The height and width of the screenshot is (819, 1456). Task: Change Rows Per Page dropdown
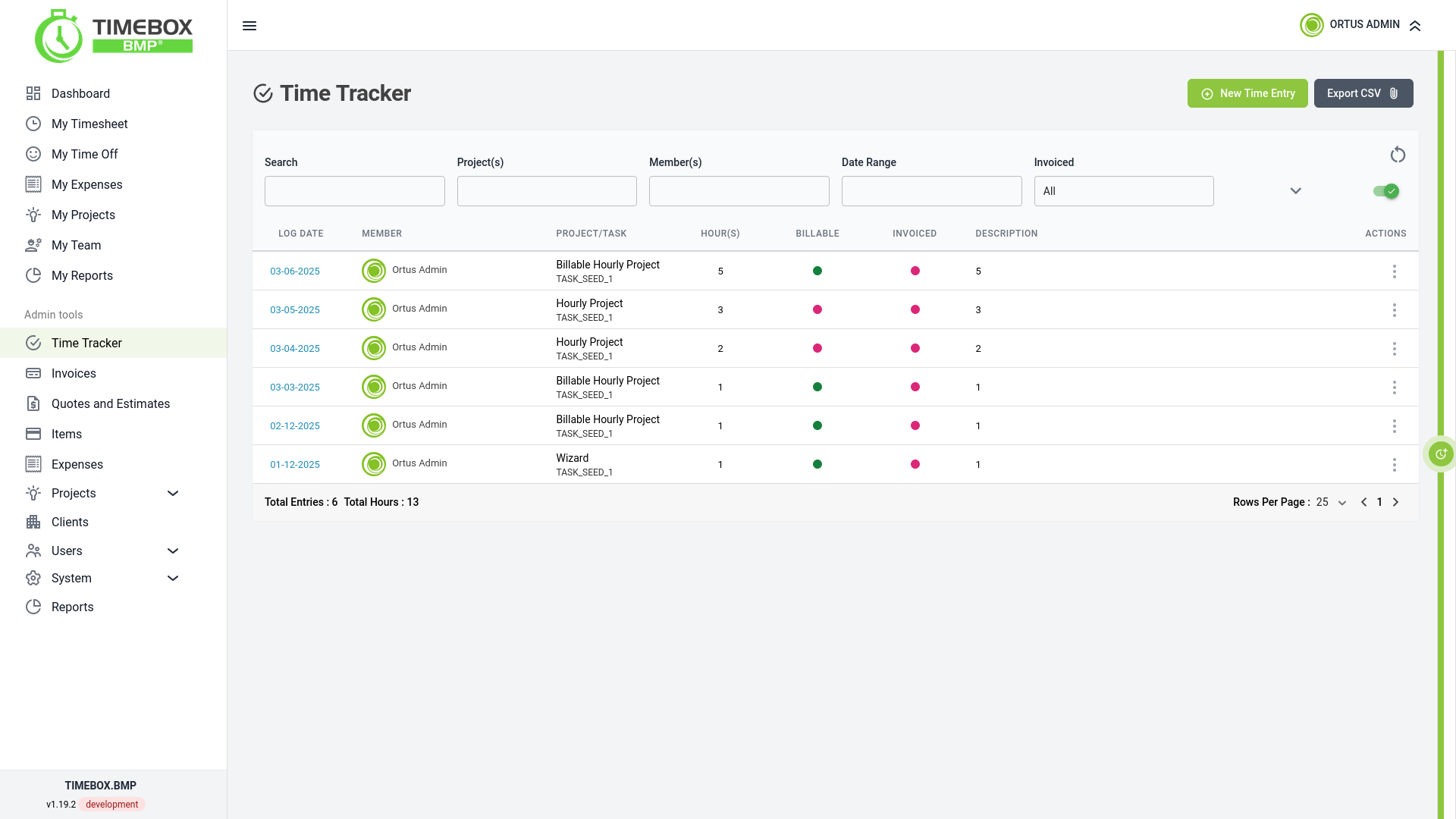pyautogui.click(x=1332, y=502)
